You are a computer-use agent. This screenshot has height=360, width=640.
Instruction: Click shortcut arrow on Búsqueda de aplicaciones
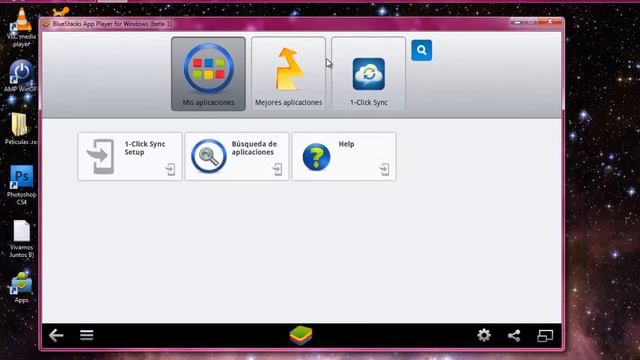click(x=277, y=169)
